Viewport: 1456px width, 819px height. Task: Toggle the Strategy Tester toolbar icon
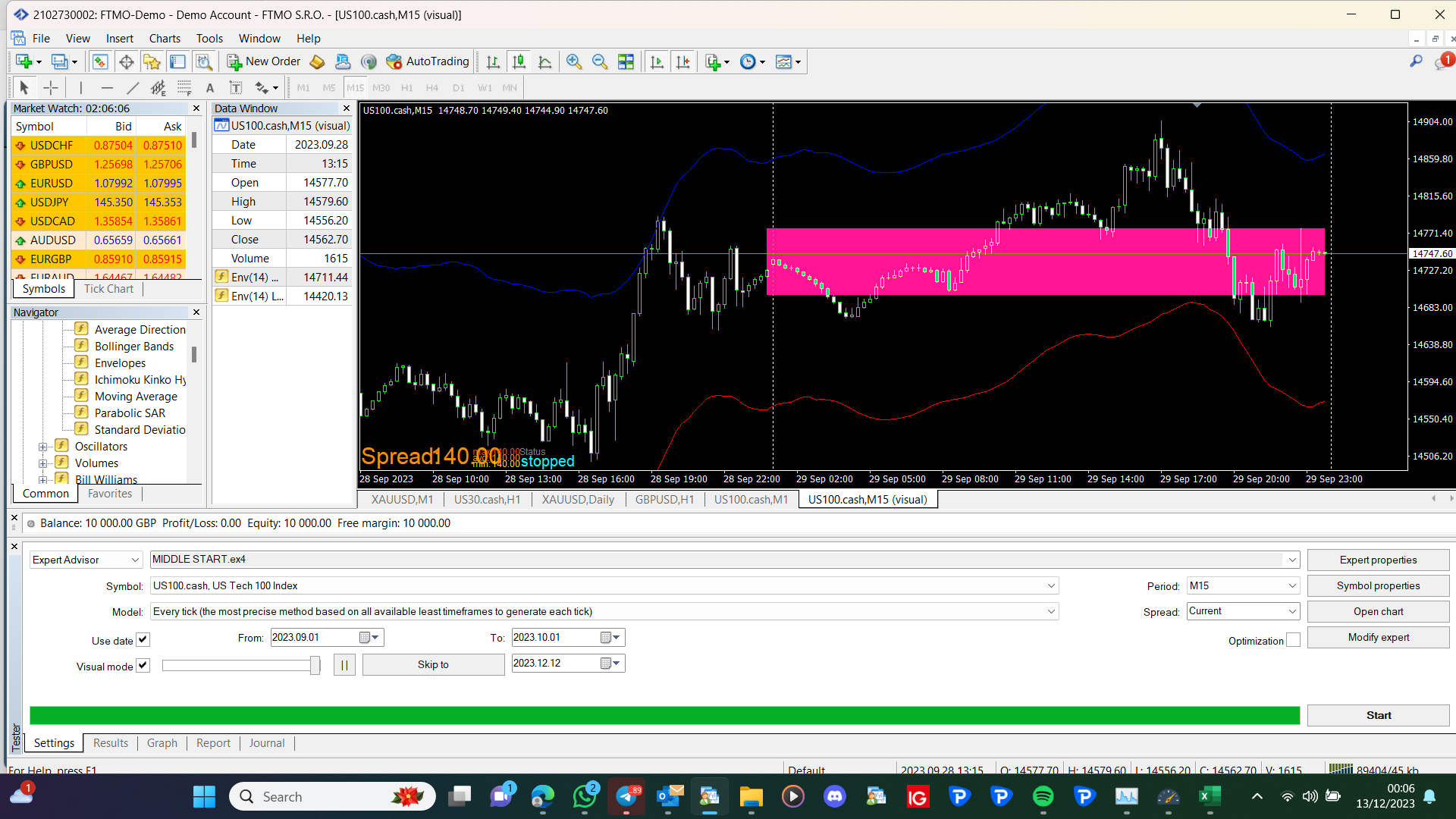pos(203,62)
